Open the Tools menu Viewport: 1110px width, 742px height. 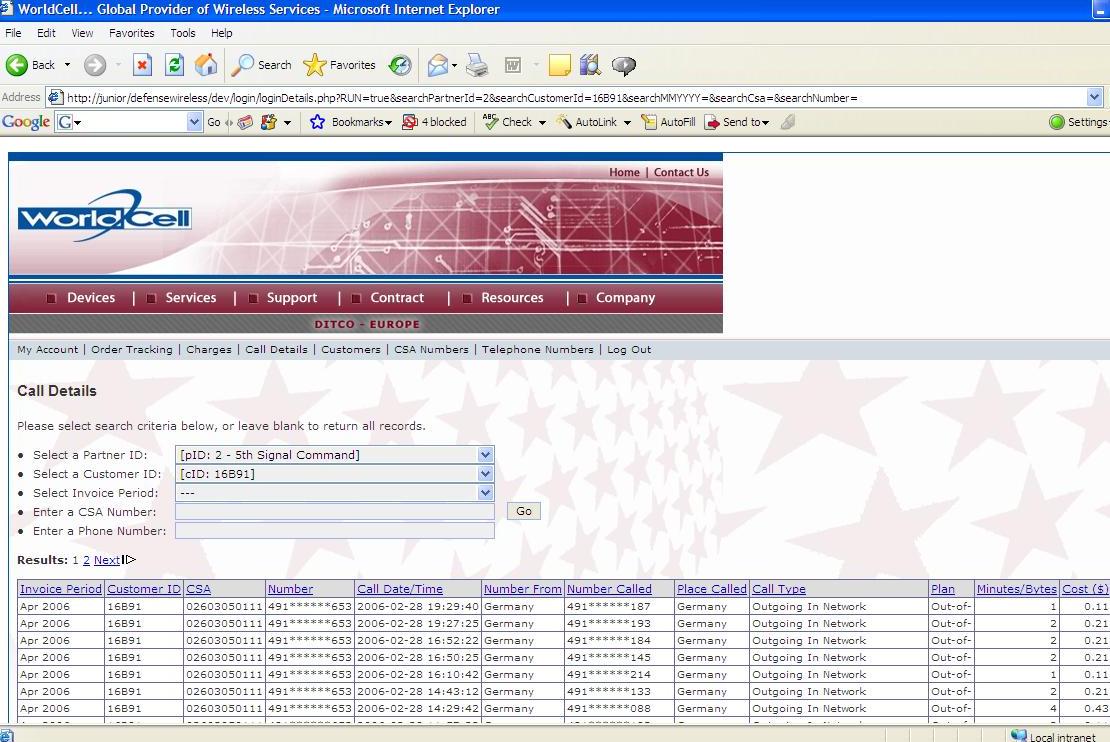click(183, 33)
